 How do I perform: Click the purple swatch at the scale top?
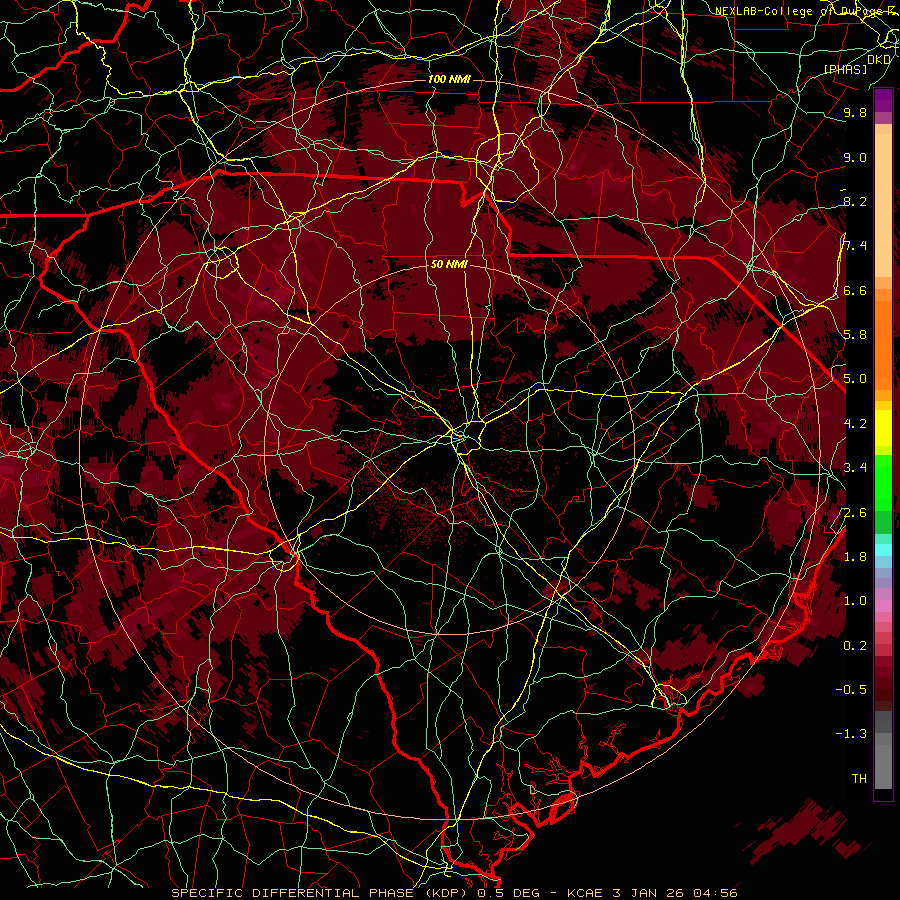[x=883, y=100]
